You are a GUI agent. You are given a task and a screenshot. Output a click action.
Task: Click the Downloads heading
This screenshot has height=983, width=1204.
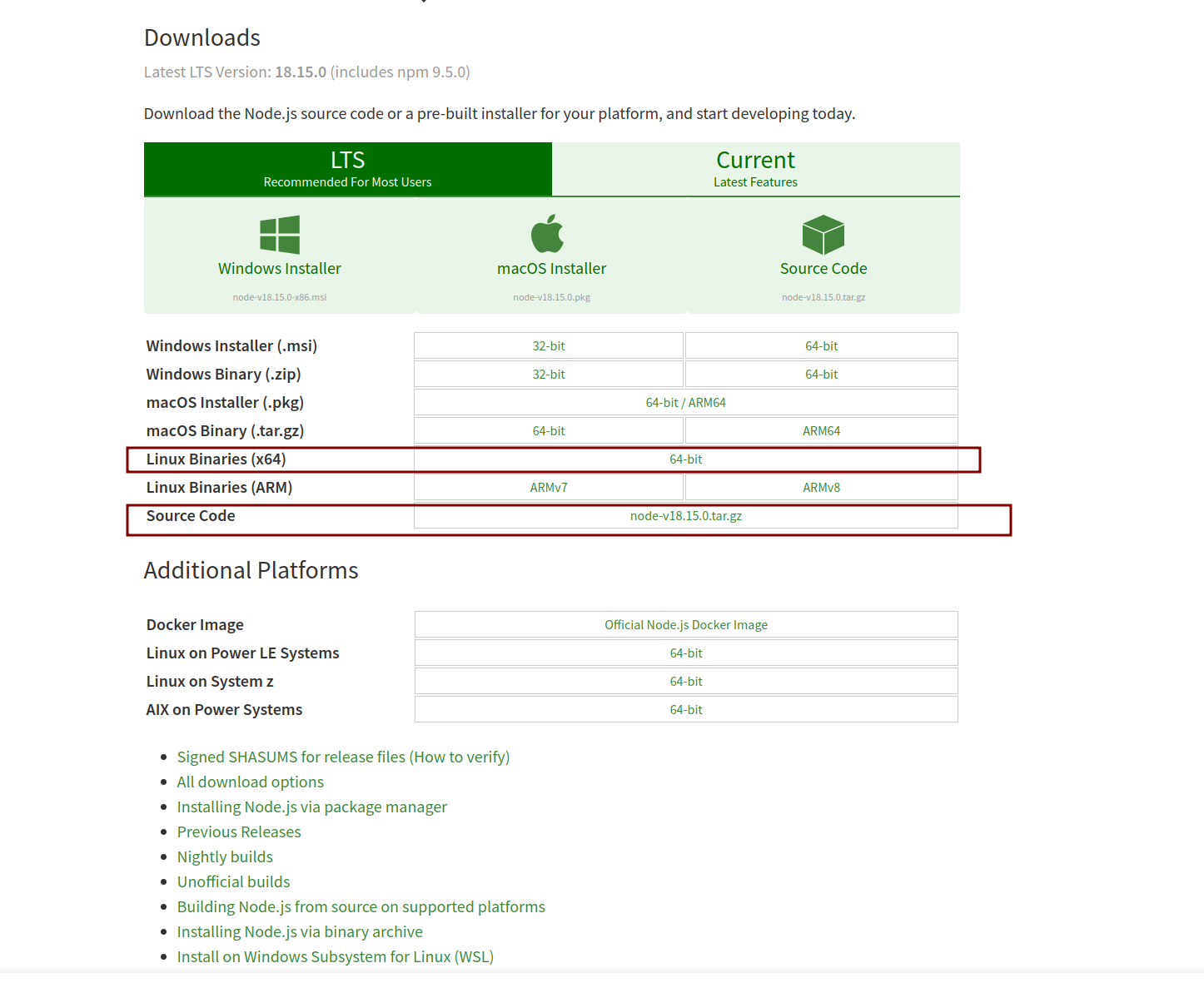click(202, 37)
